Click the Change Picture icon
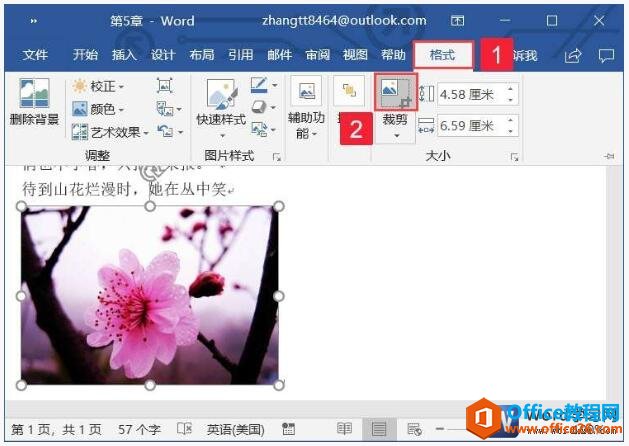This screenshot has width=629, height=446. point(165,108)
